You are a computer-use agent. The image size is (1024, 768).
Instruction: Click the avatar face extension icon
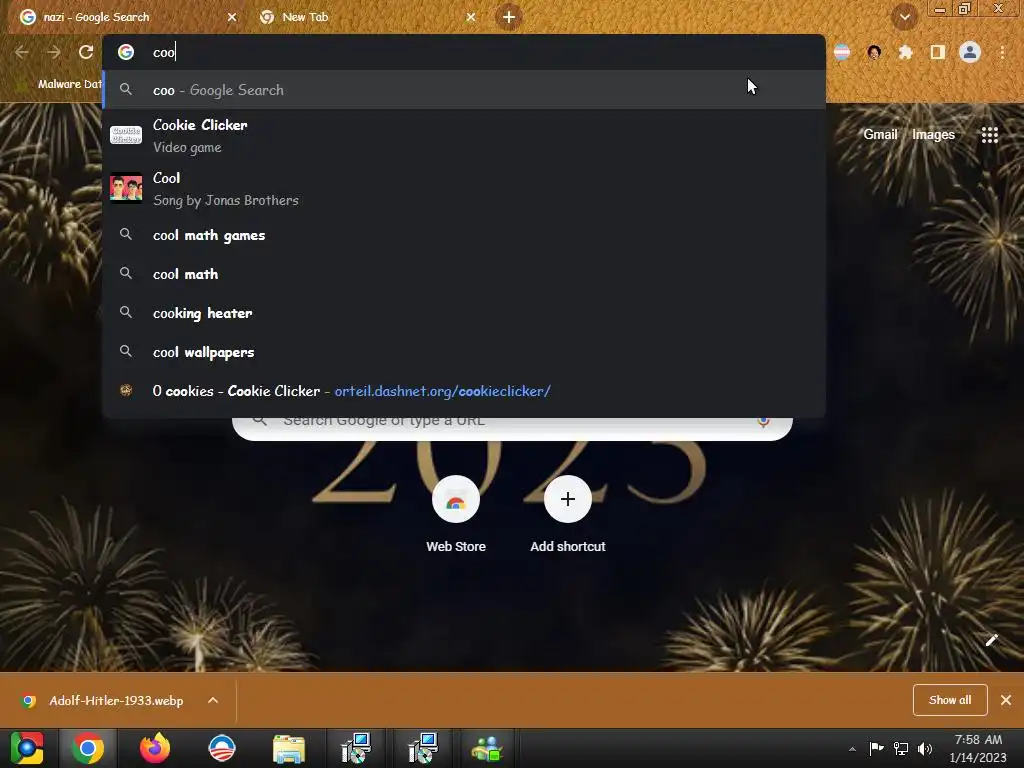coord(874,52)
